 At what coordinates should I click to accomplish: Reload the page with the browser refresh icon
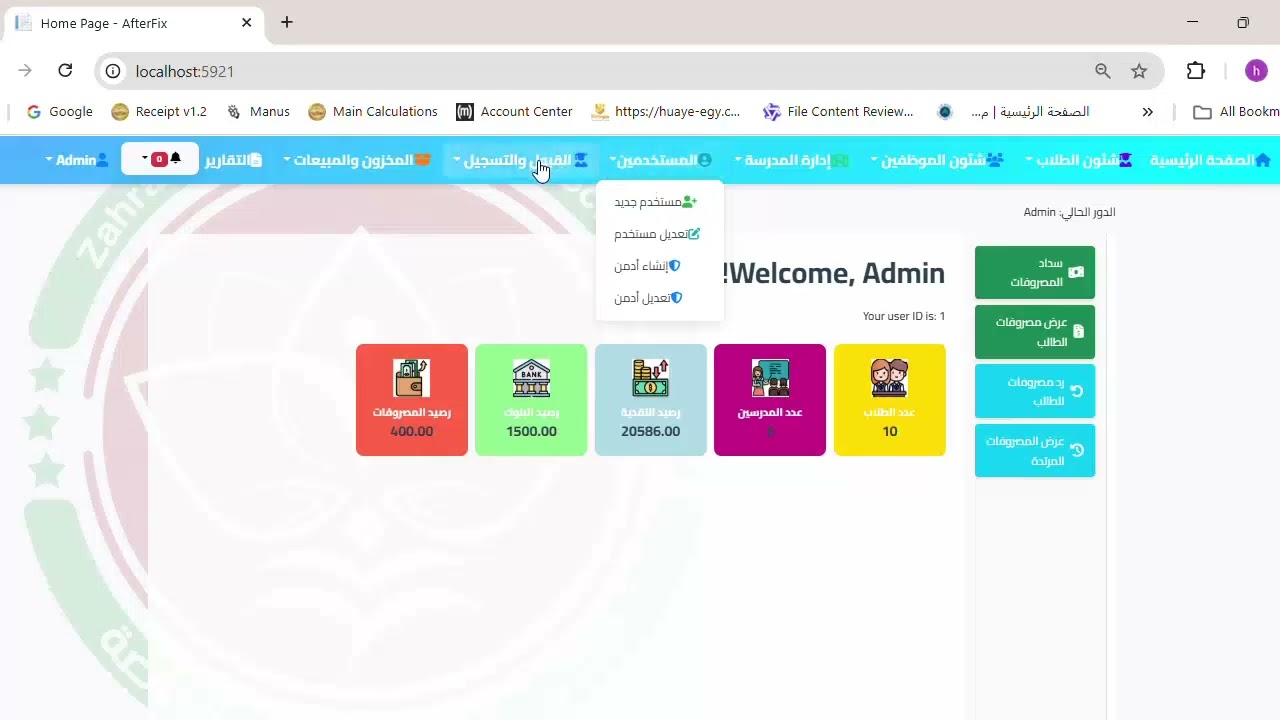[x=65, y=70]
